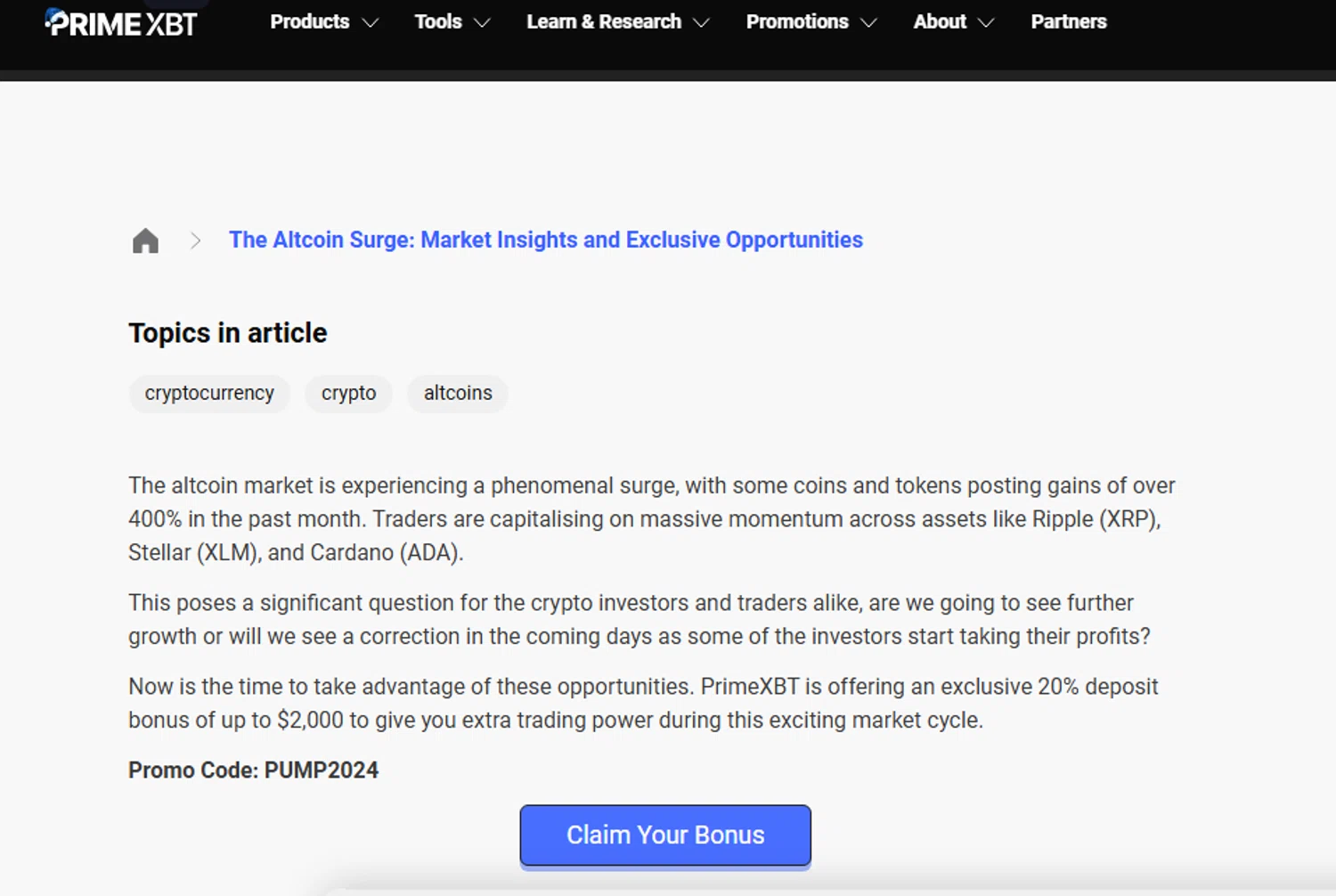Open the Partners page
This screenshot has height=896, width=1336.
[1069, 21]
